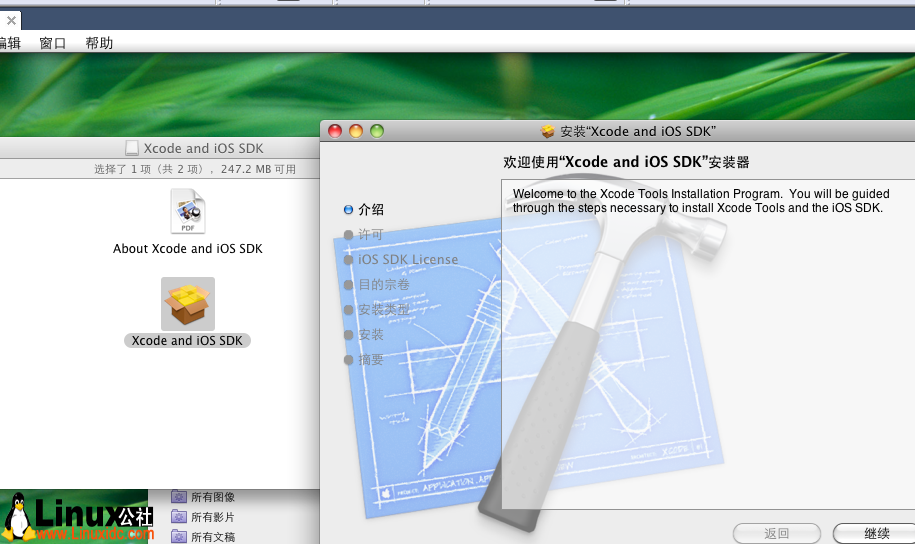The width and height of the screenshot is (915, 544).
Task: Open the 帮助 menu
Action: click(x=99, y=43)
